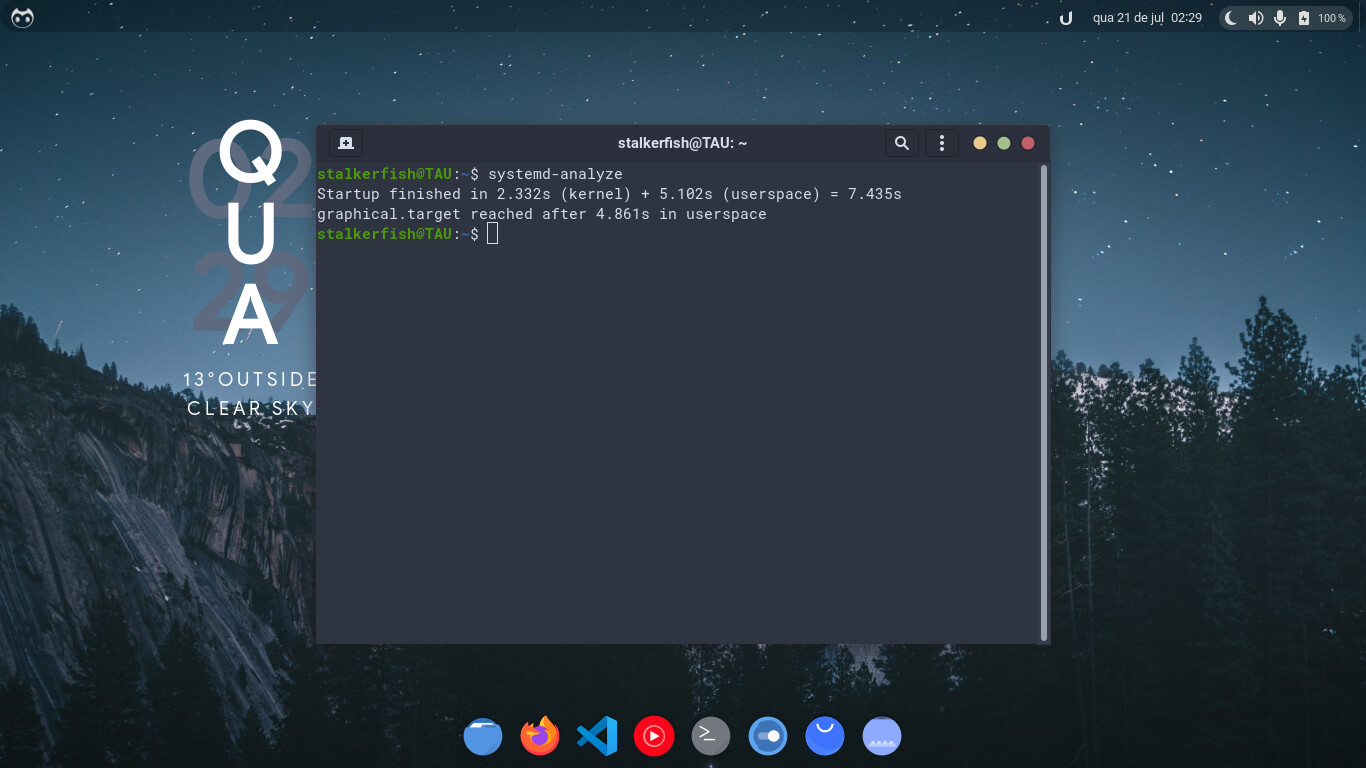Screen dimensions: 1366x768
Task: Open the last light-blue dock icon
Action: 882,737
